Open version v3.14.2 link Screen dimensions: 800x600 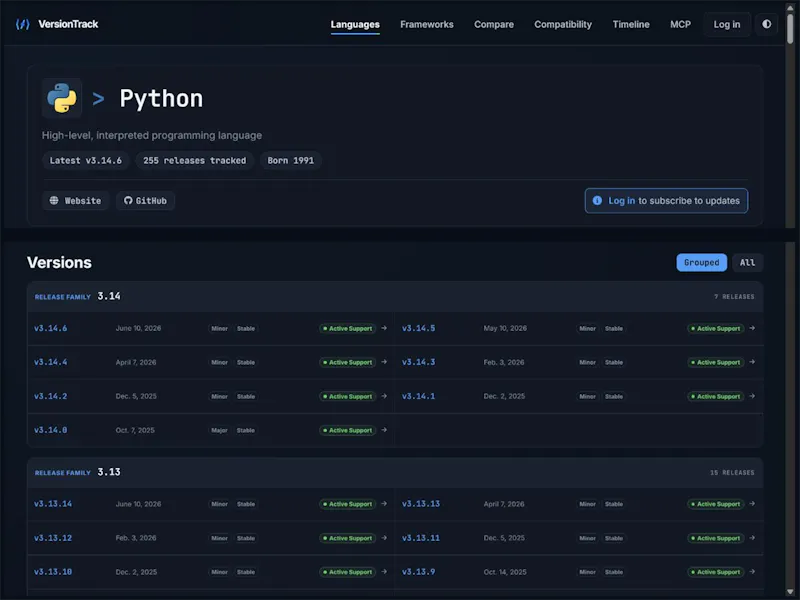point(51,396)
